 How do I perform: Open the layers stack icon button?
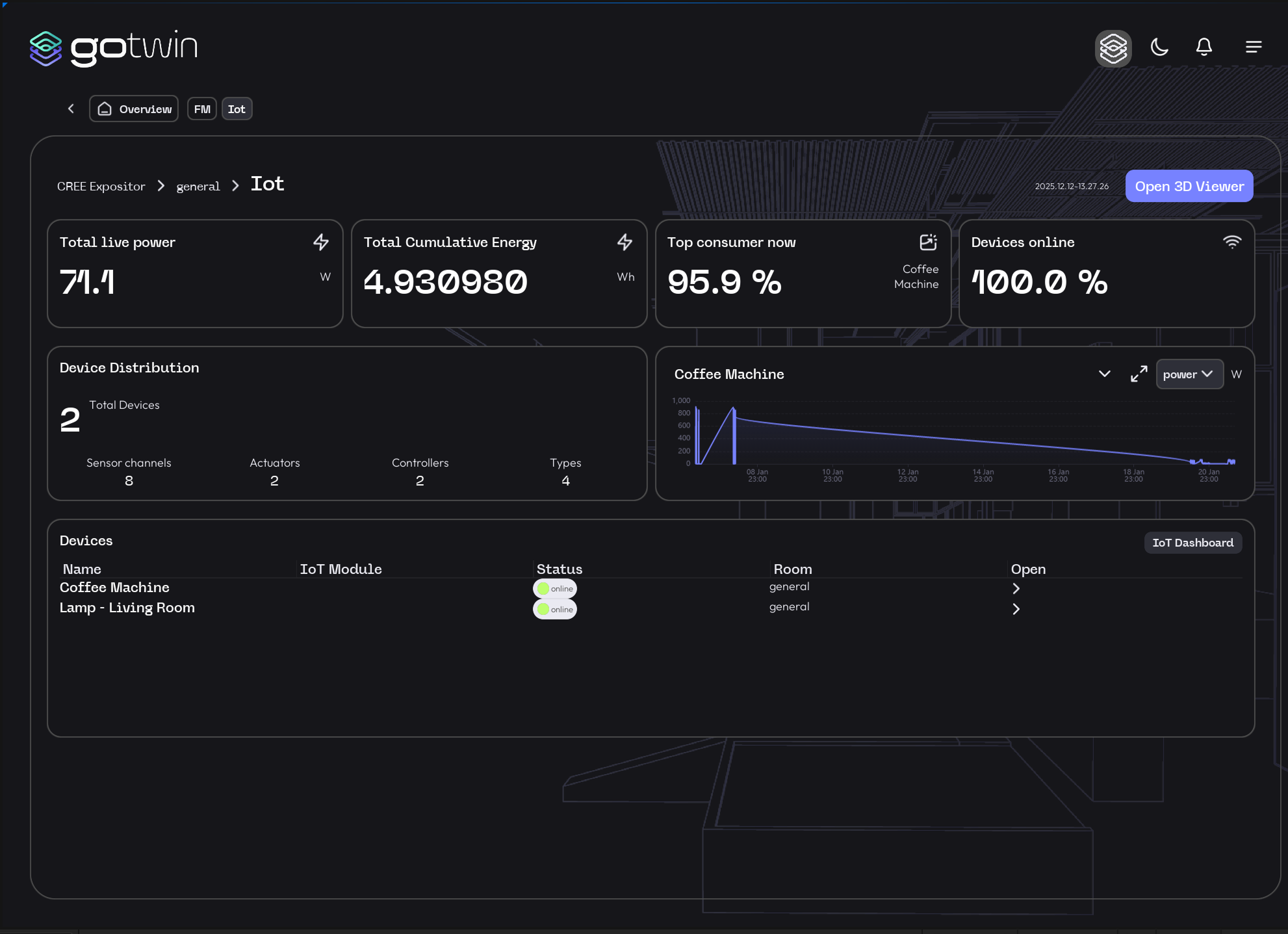[x=1113, y=48]
